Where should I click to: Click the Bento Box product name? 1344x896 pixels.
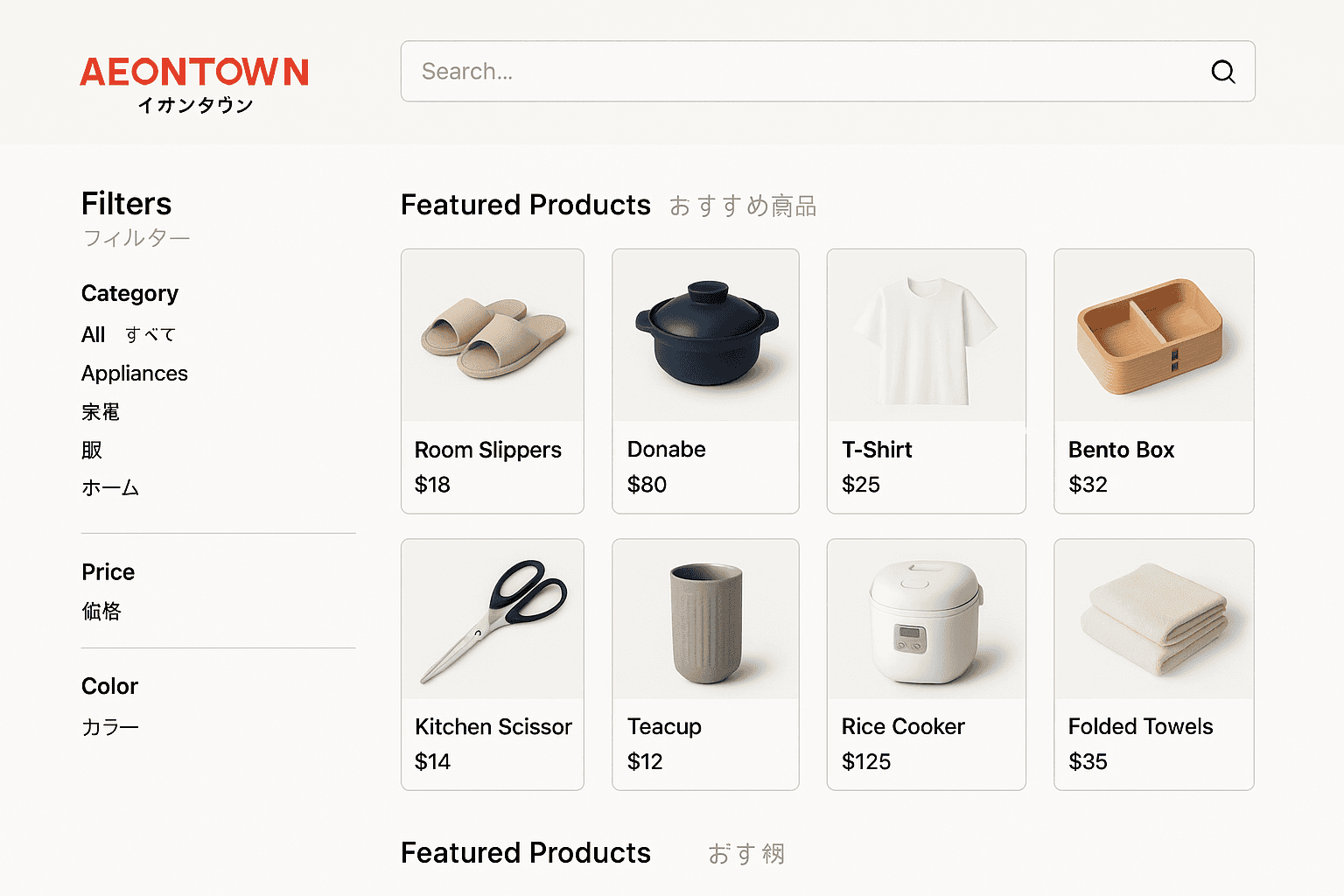click(1121, 450)
